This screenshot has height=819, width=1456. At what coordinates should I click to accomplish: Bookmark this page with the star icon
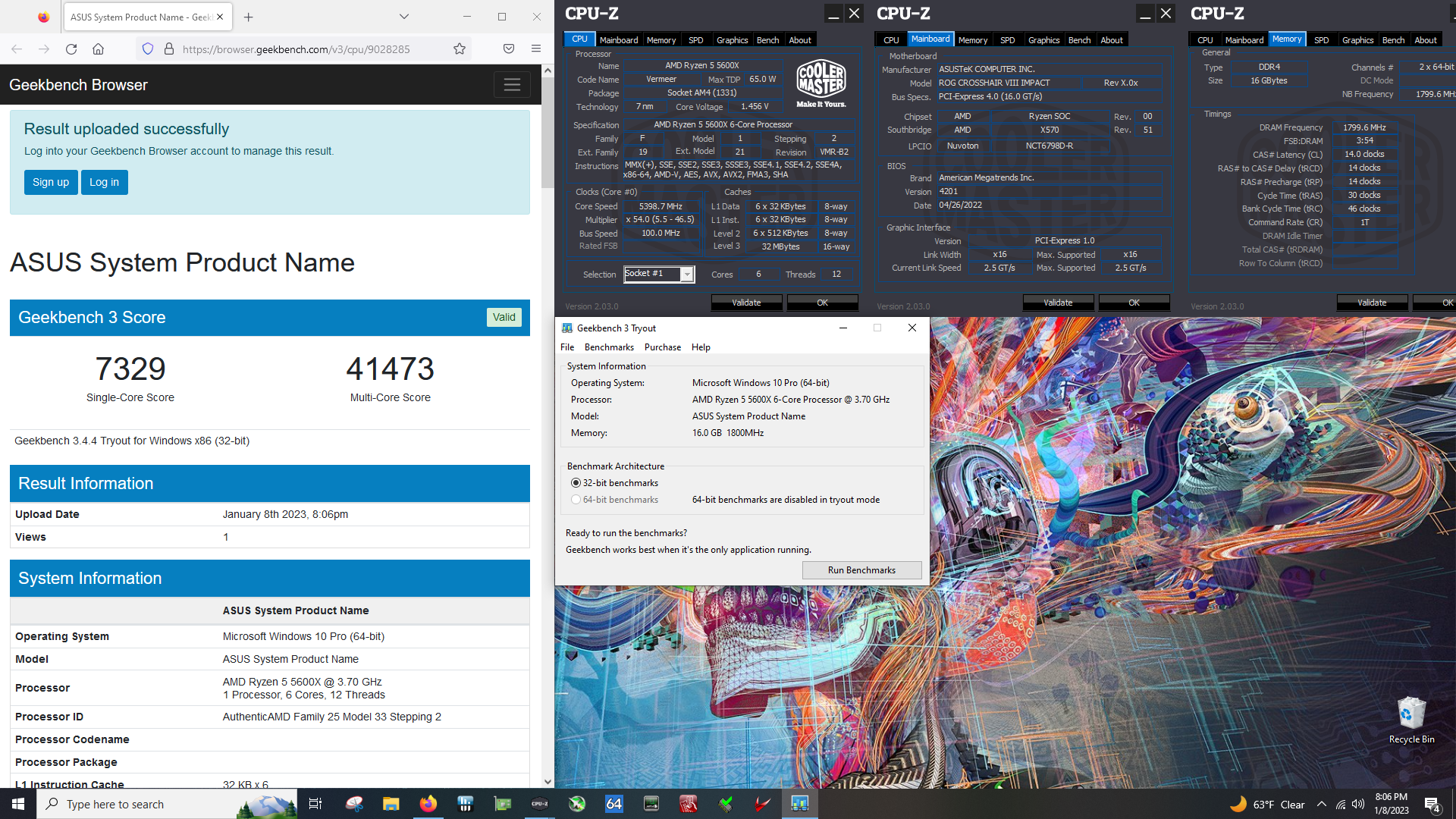460,49
